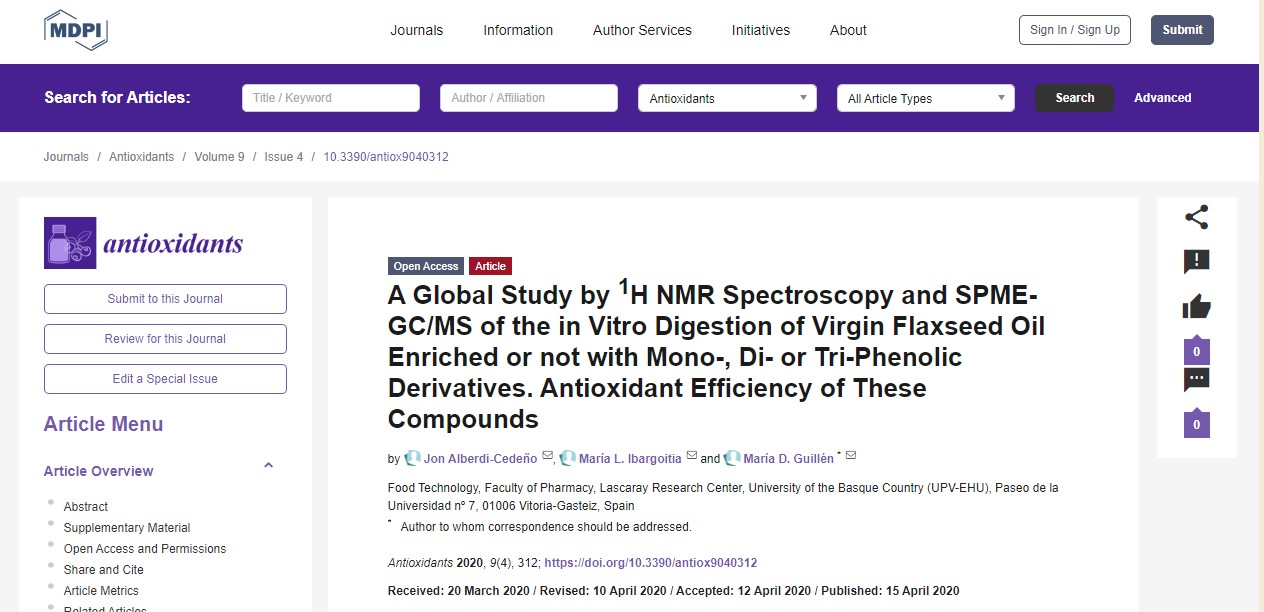Click email icon next to María L. Ibargoitia
This screenshot has width=1264, height=612.
pyautogui.click(x=692, y=457)
